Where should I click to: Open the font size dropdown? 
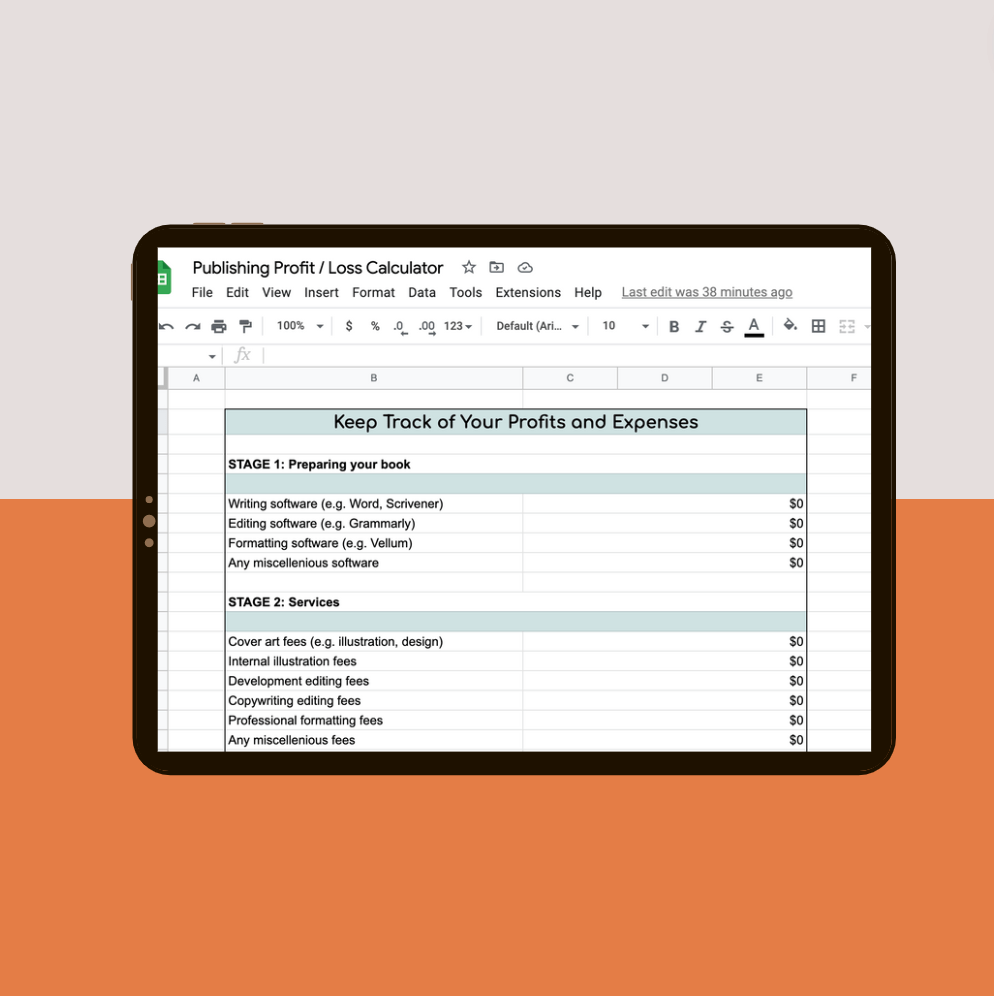click(x=622, y=326)
